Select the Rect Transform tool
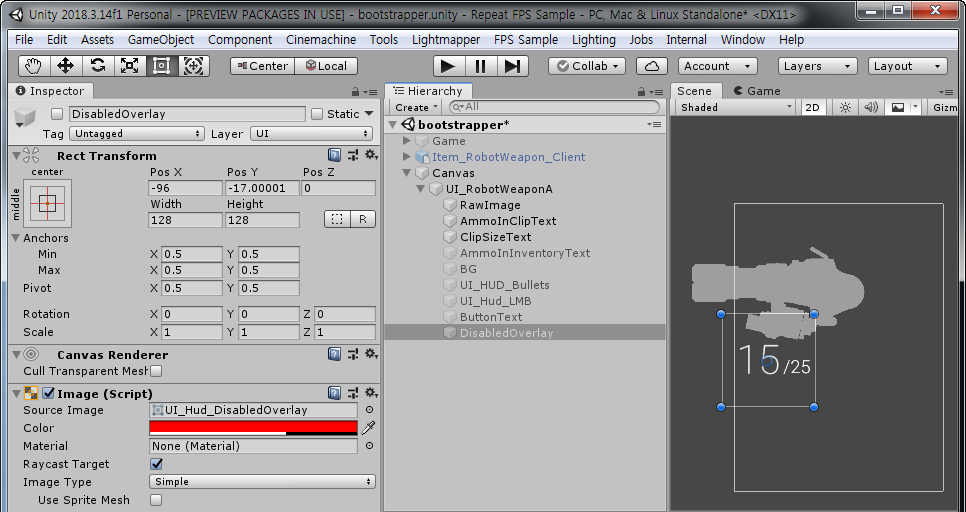This screenshot has width=966, height=512. pyautogui.click(x=161, y=66)
